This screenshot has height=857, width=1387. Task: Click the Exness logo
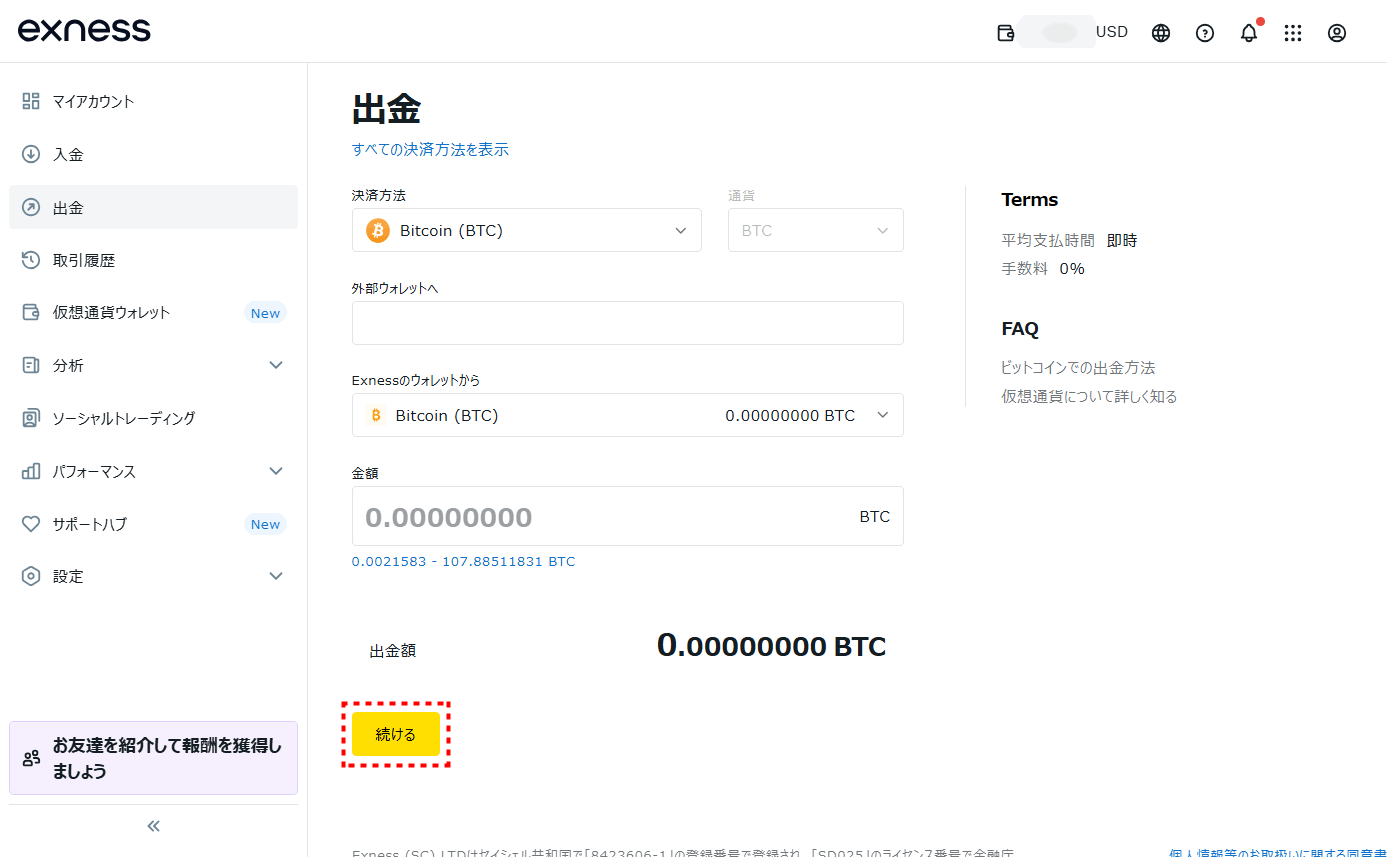(x=84, y=30)
